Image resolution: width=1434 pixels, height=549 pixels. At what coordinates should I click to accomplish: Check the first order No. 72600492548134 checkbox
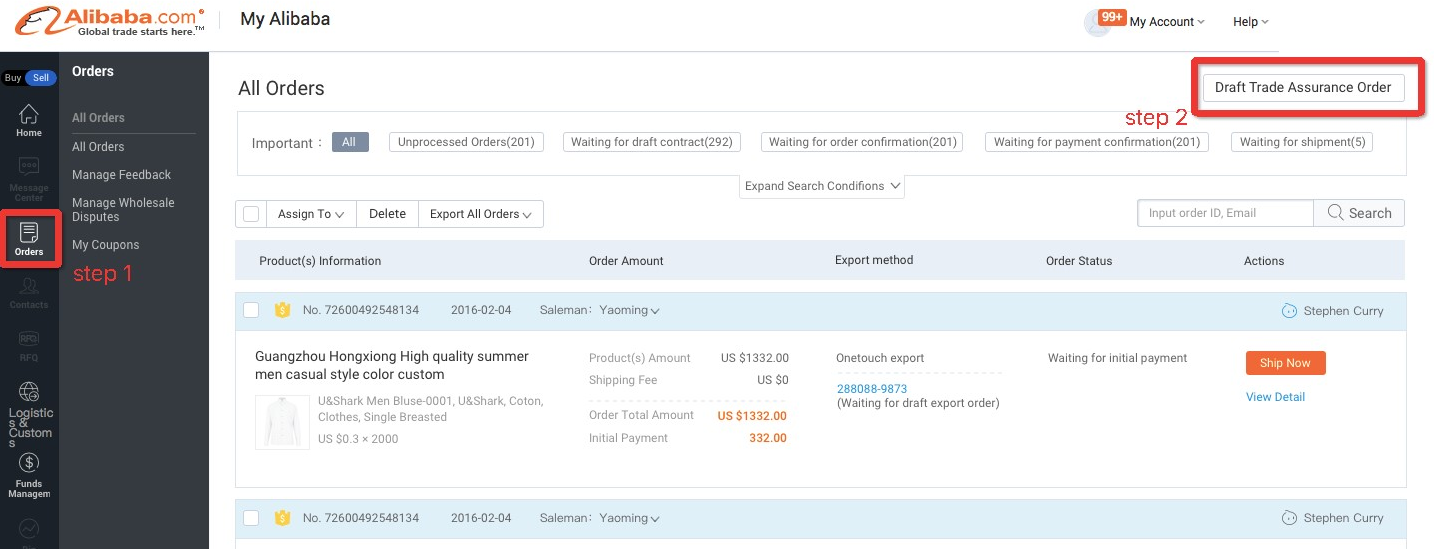point(251,310)
